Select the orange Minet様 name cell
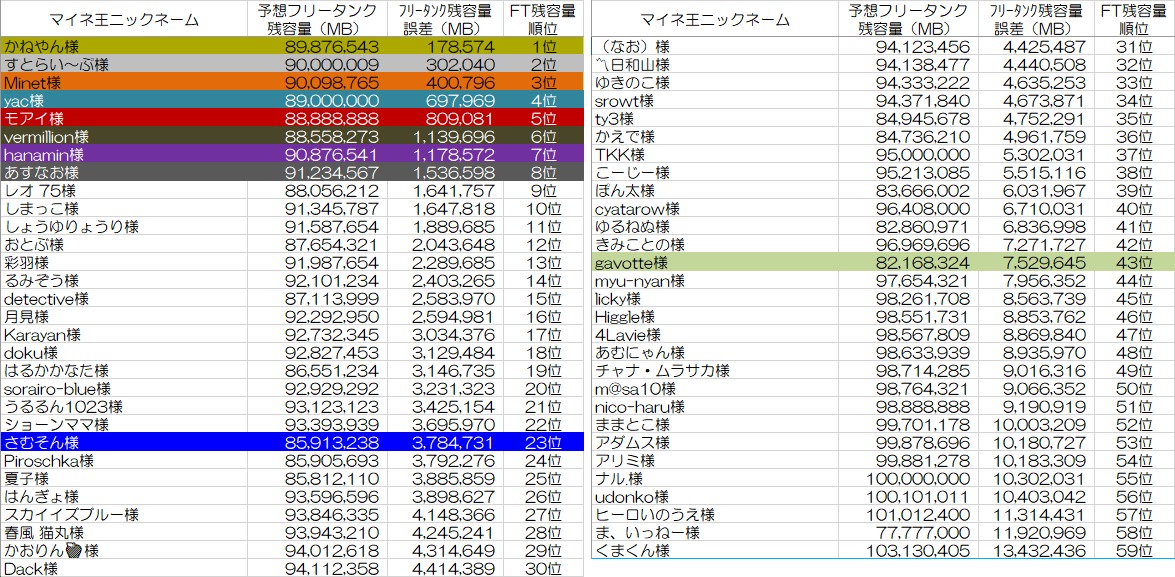The height and width of the screenshot is (577, 1175). [123, 82]
